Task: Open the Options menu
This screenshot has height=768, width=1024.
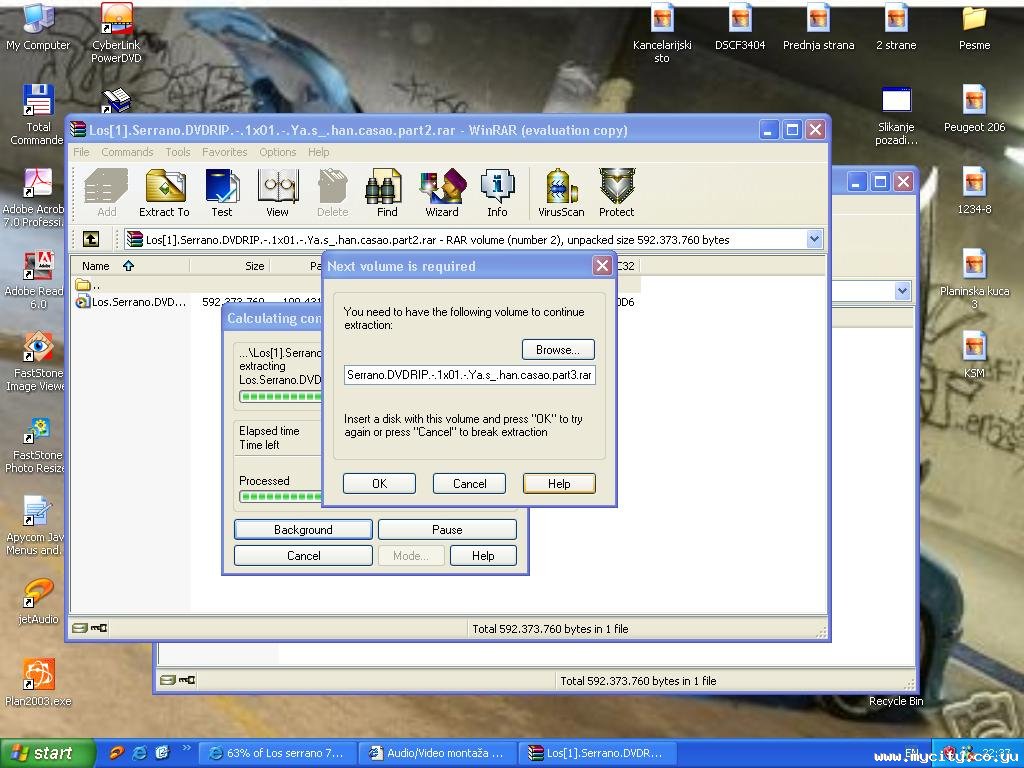Action: point(278,152)
